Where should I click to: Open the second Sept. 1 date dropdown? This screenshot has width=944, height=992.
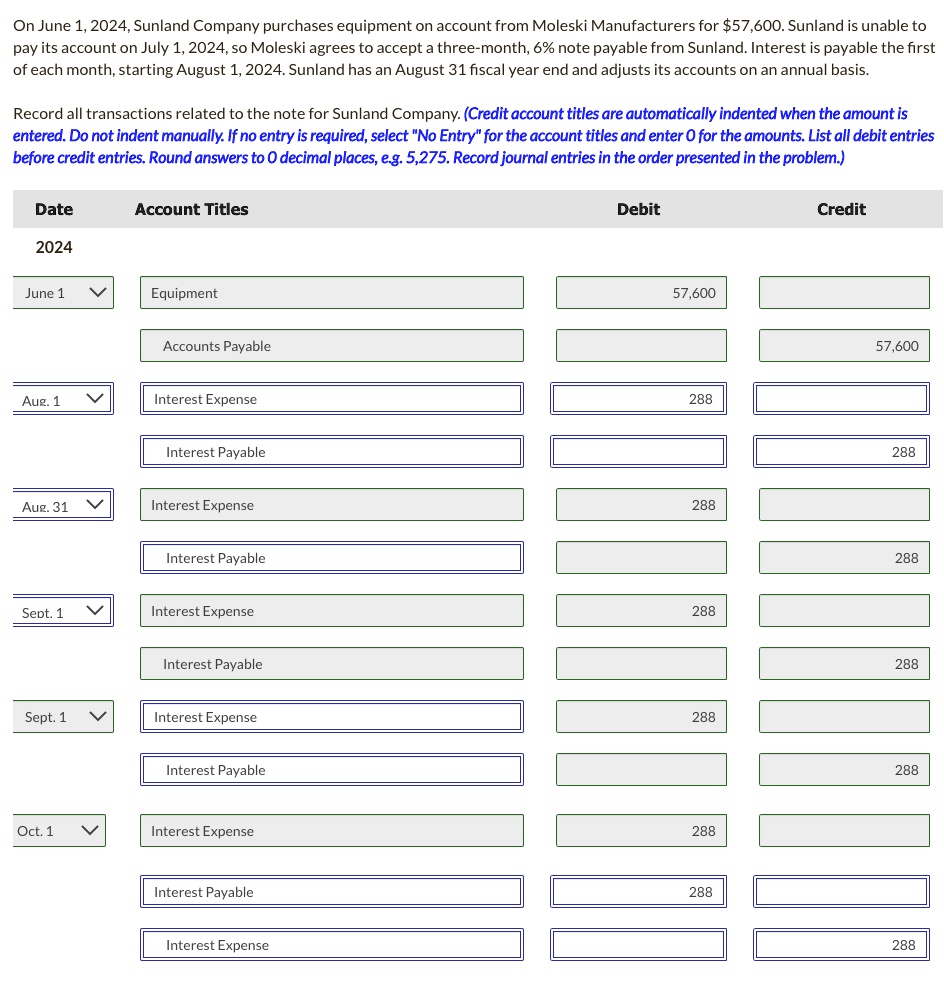(63, 716)
